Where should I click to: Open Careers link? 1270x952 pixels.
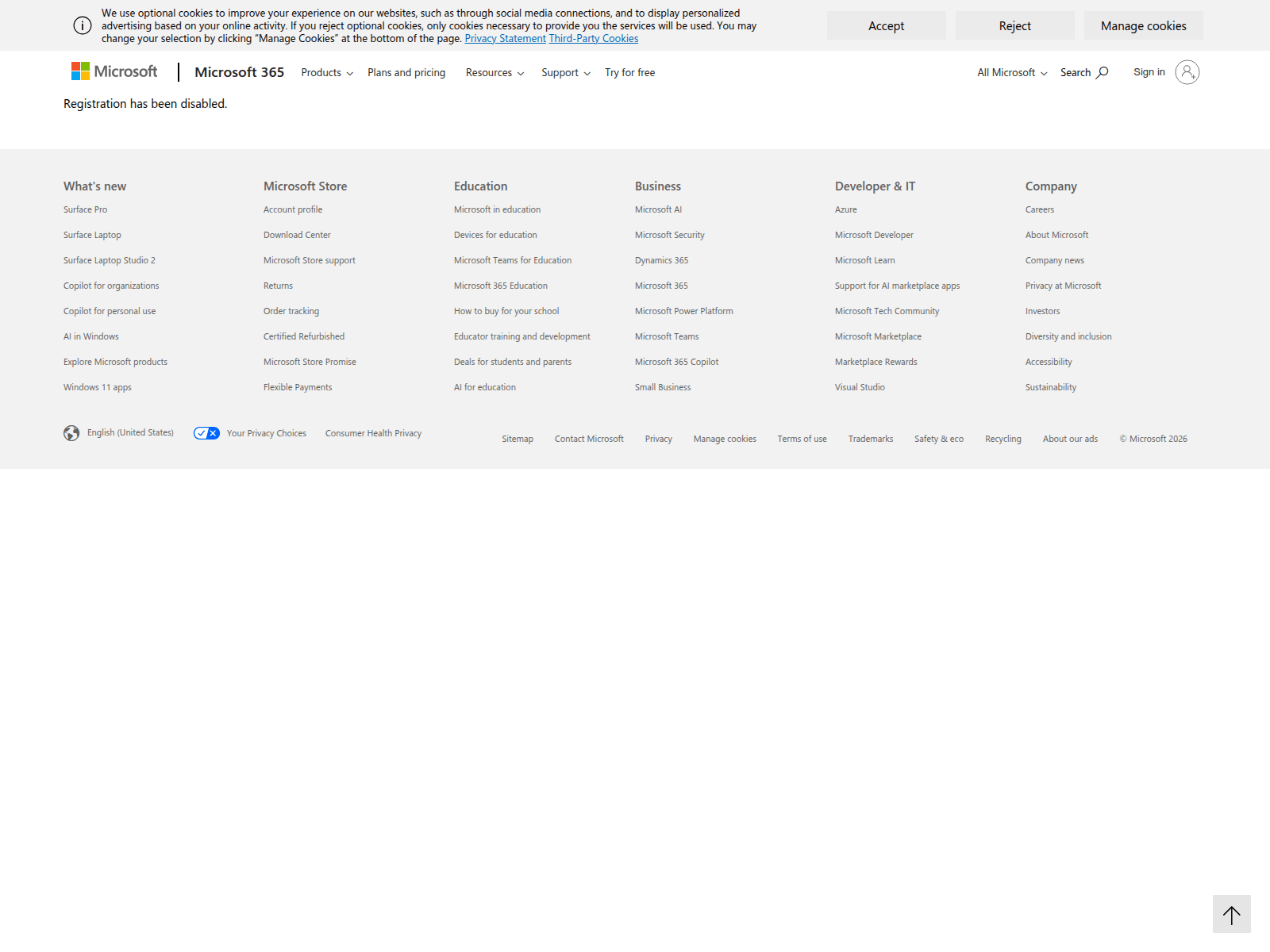[x=1040, y=209]
